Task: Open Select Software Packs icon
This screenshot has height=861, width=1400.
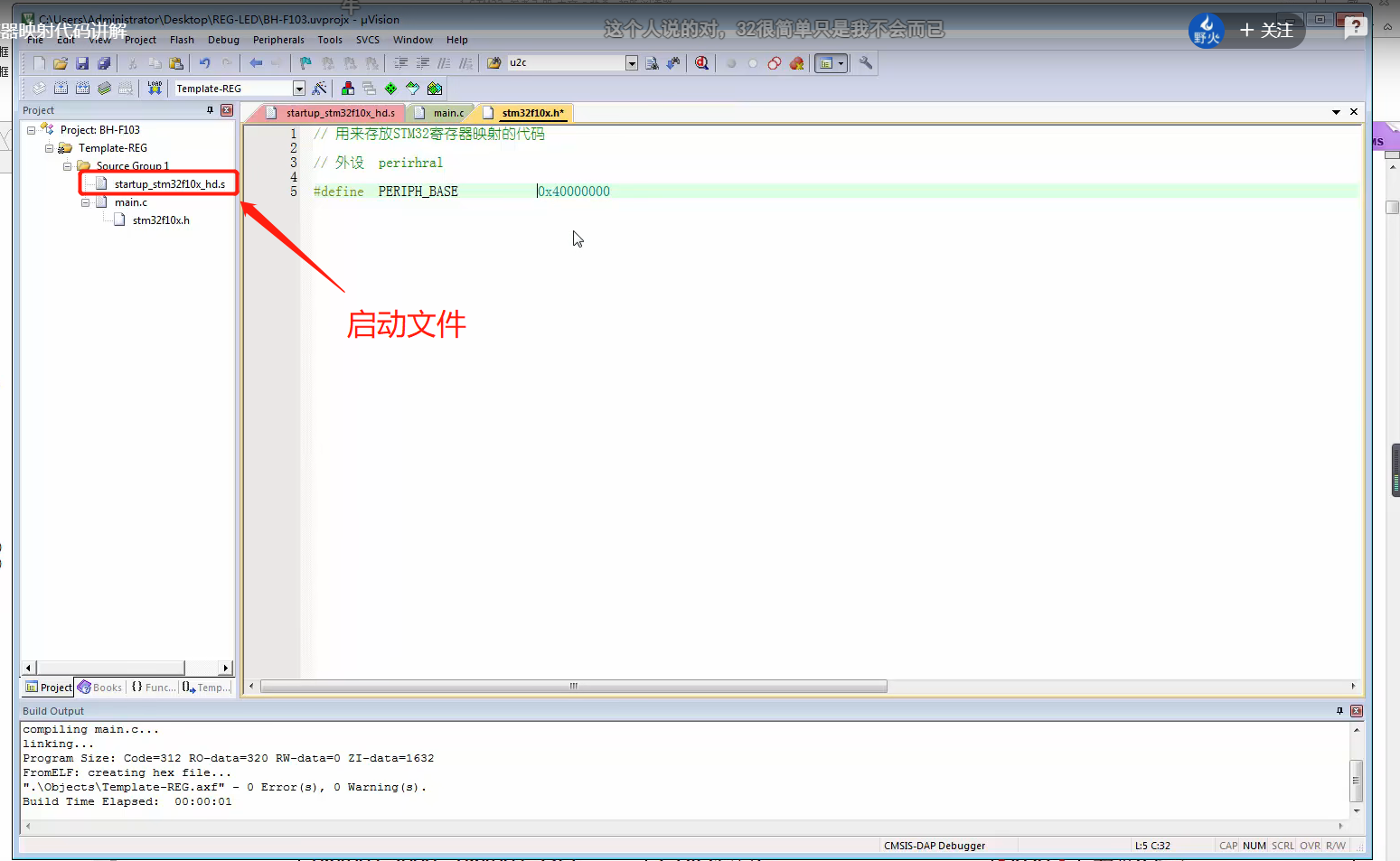Action: click(413, 89)
